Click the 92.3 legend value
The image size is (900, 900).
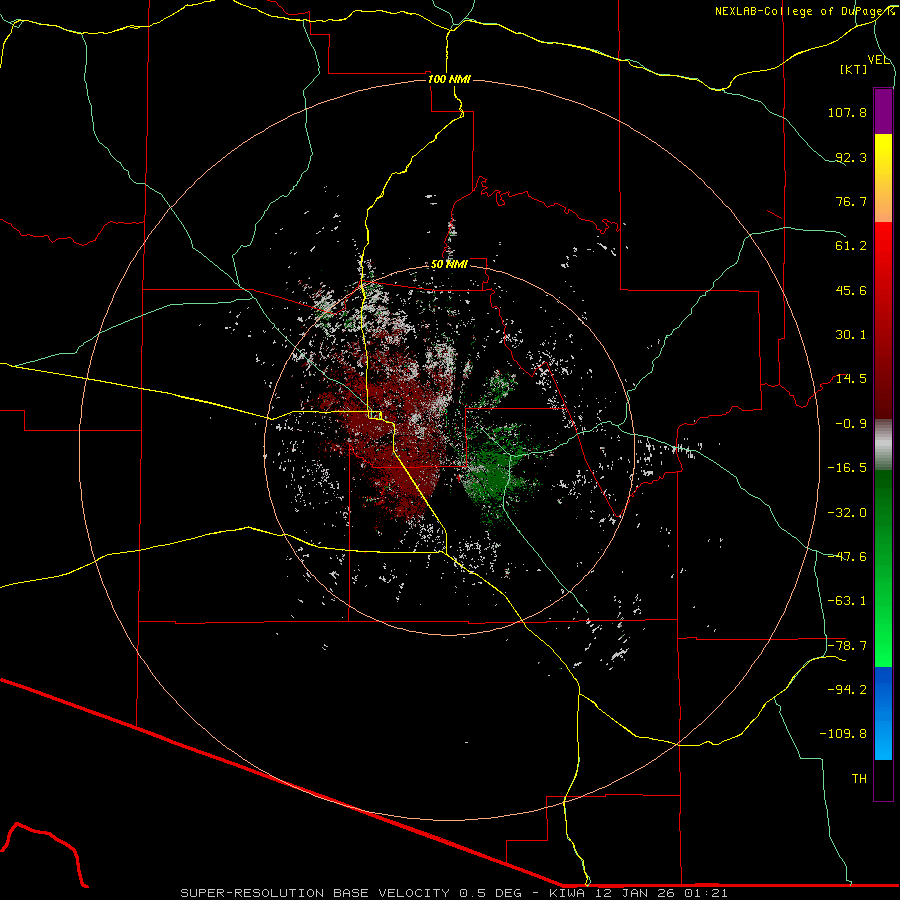(851, 157)
